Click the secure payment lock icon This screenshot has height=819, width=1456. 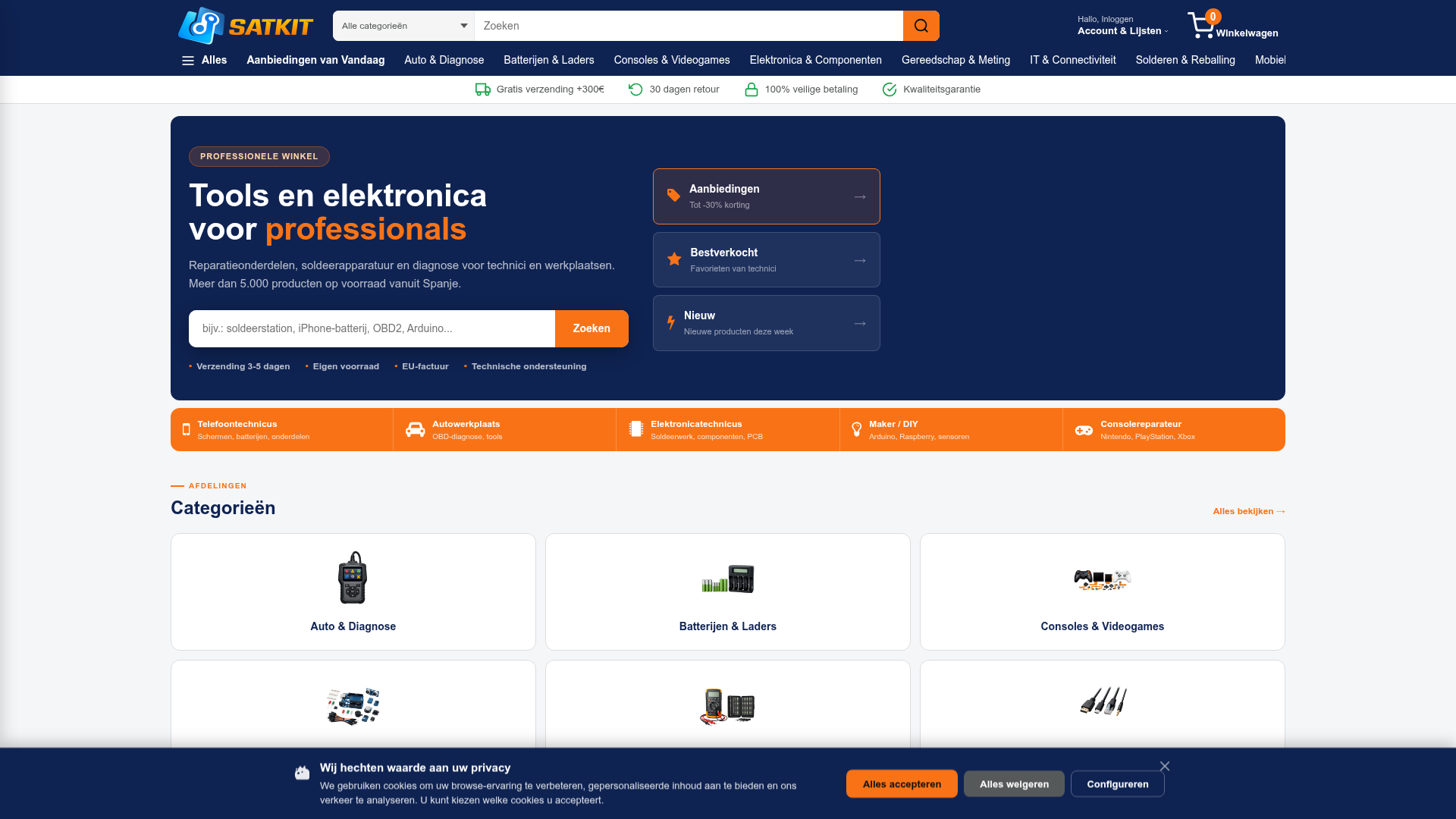click(x=752, y=89)
